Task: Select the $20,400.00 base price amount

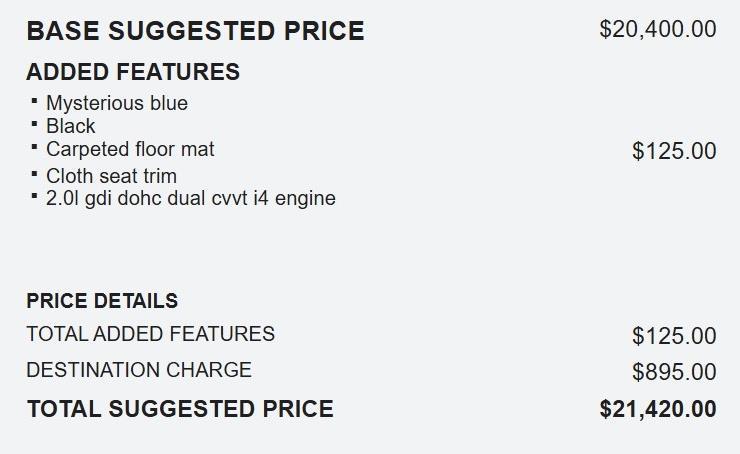Action: click(x=657, y=29)
